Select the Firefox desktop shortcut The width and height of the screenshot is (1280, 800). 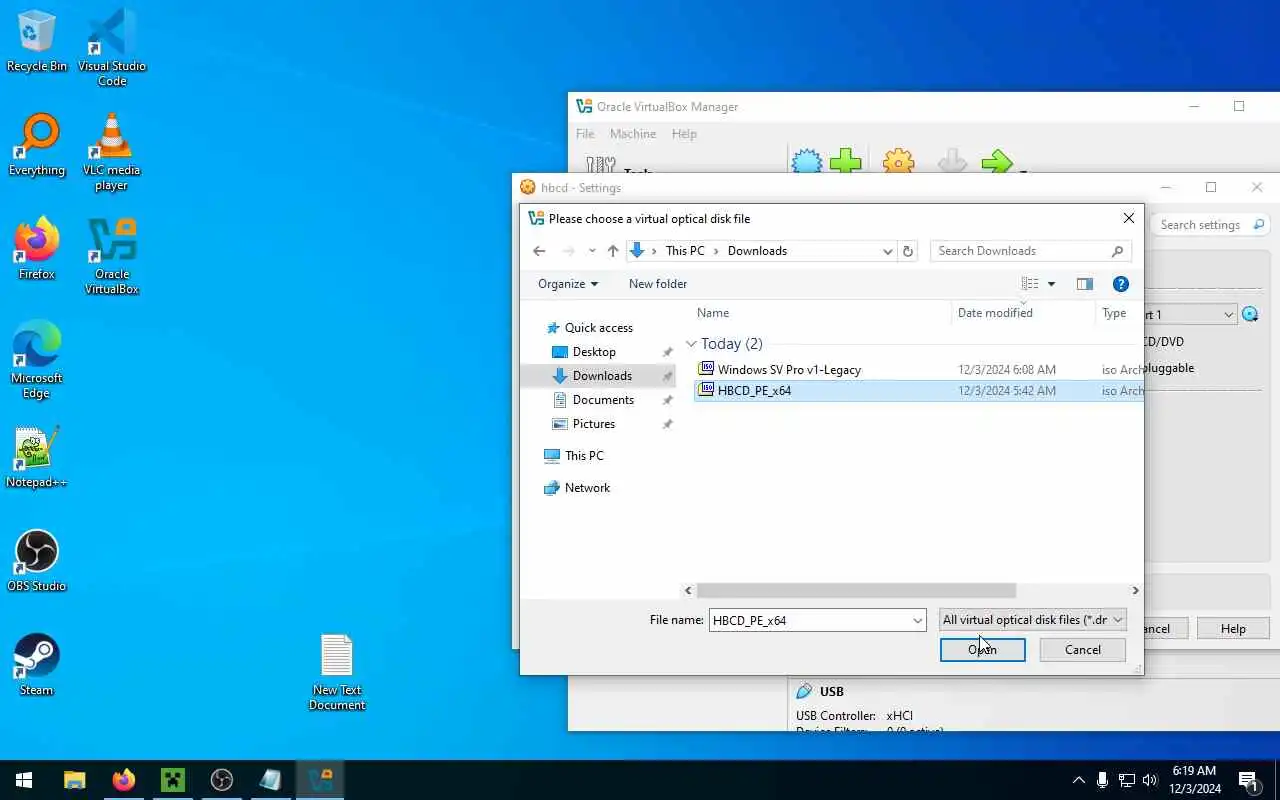coord(37,250)
